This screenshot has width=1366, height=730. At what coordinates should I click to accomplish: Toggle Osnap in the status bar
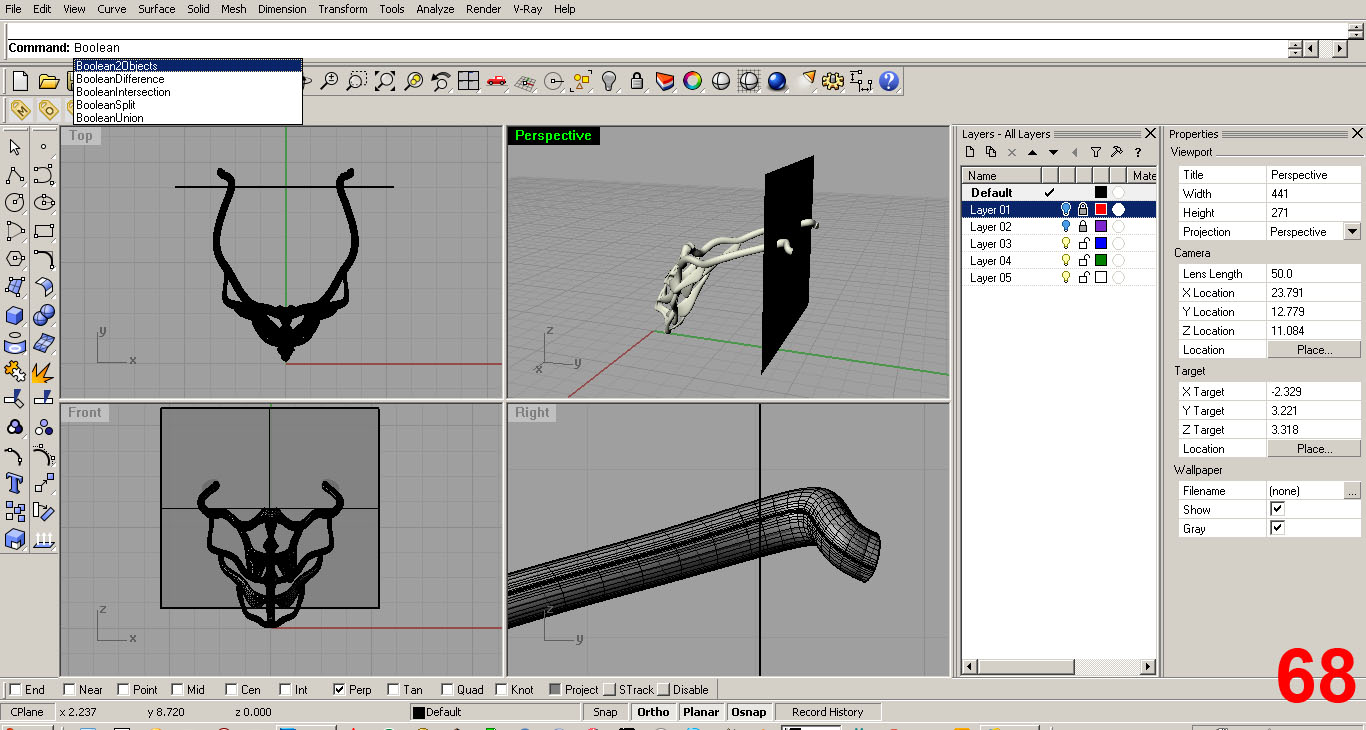(749, 712)
